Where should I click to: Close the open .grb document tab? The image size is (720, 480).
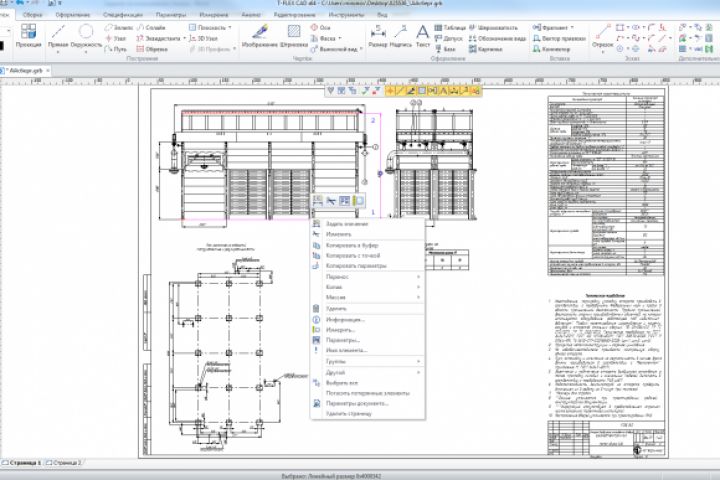point(48,71)
